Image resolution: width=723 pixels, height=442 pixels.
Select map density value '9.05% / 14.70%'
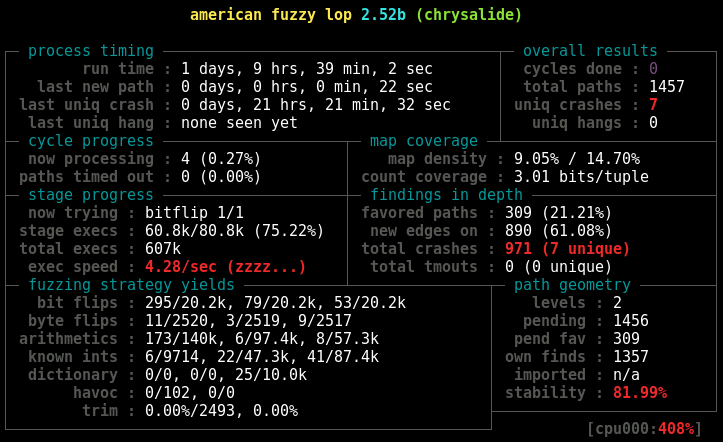coord(577,159)
